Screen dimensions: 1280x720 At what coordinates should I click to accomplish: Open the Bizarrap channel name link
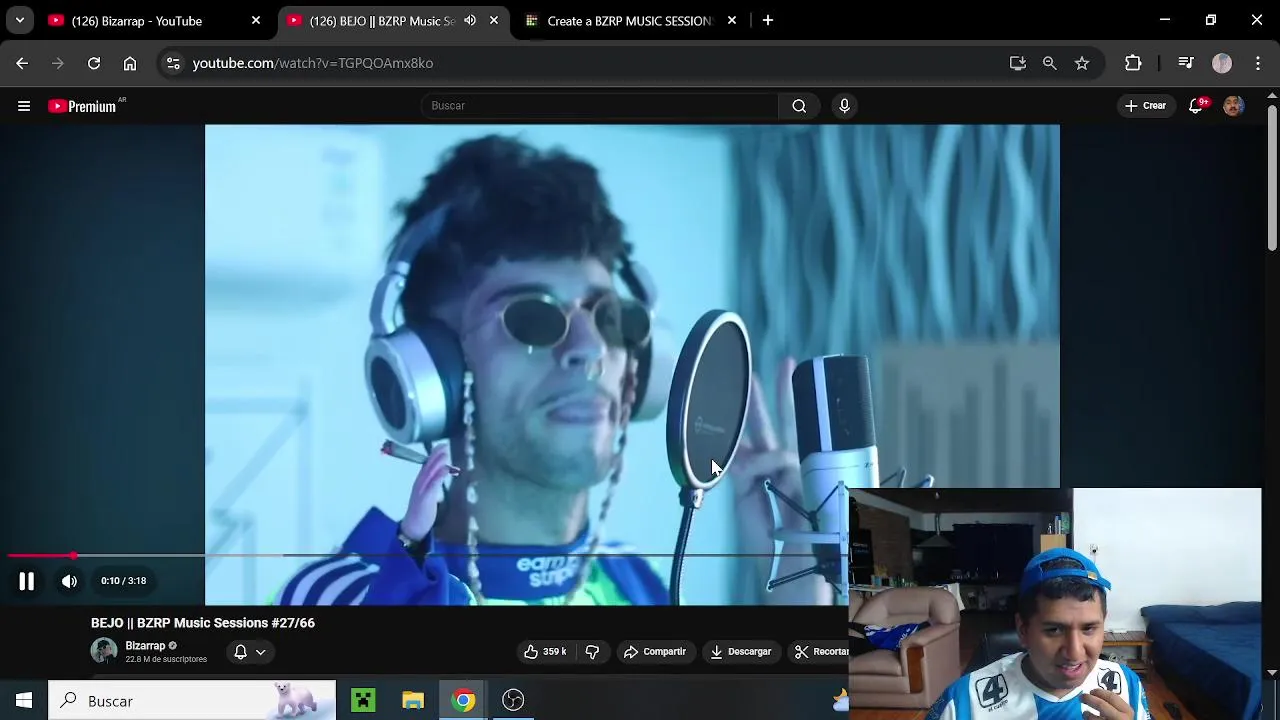[x=145, y=646]
